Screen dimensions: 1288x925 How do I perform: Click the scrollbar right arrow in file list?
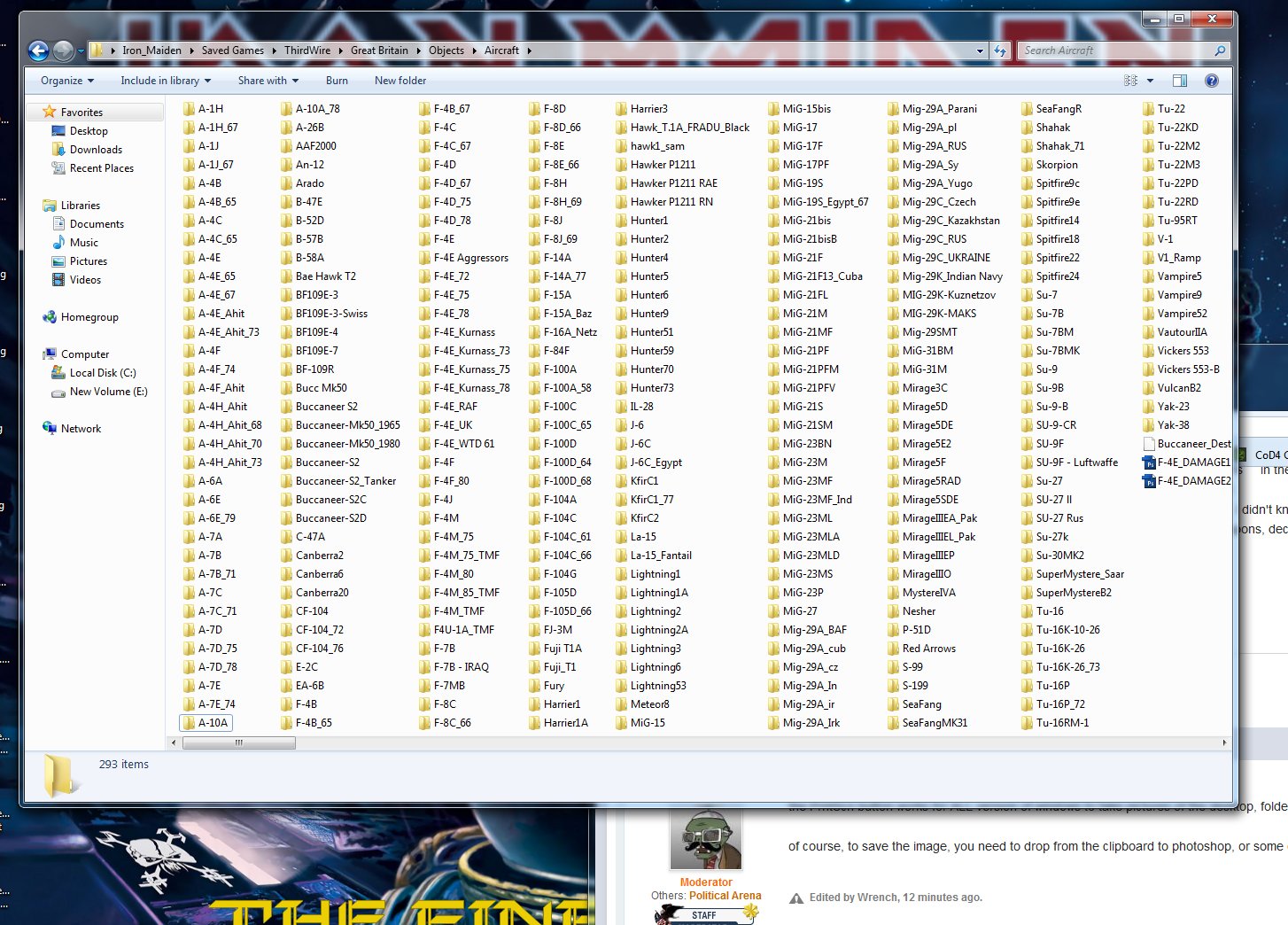click(x=1224, y=742)
